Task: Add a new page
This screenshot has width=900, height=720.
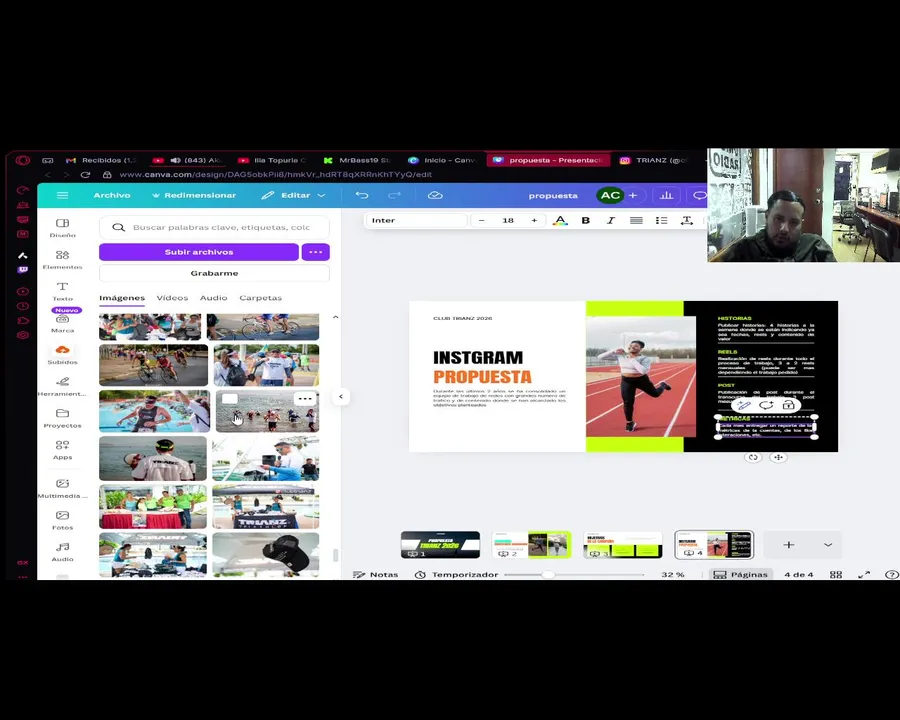Action: pyautogui.click(x=789, y=544)
